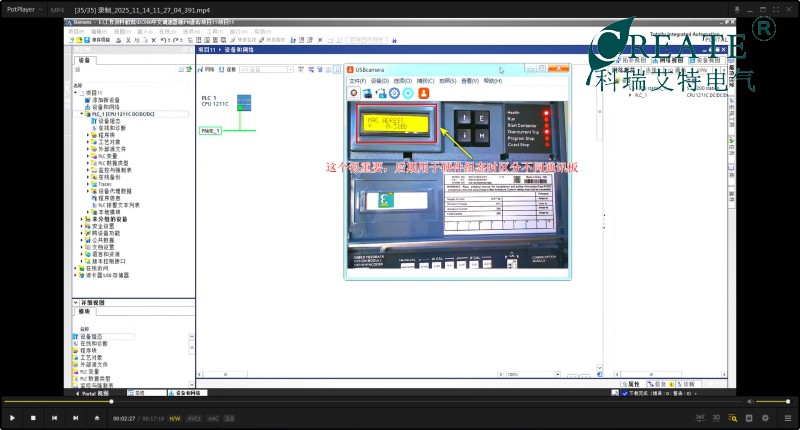
Task: Click the blue gear settings icon in USBcamera
Action: 394,93
